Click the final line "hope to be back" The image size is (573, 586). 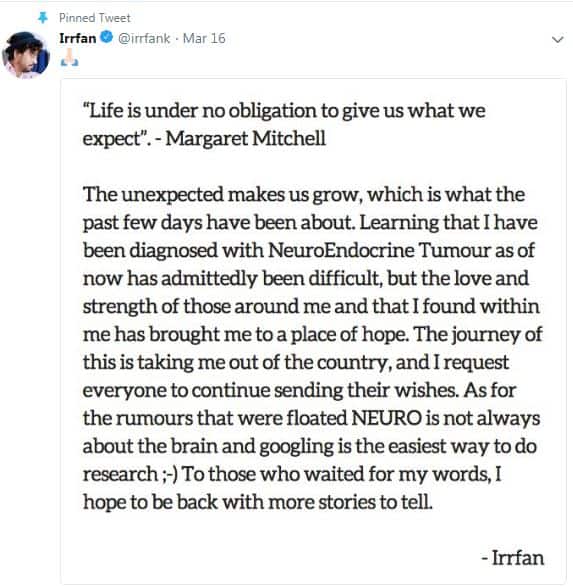pyautogui.click(x=258, y=502)
